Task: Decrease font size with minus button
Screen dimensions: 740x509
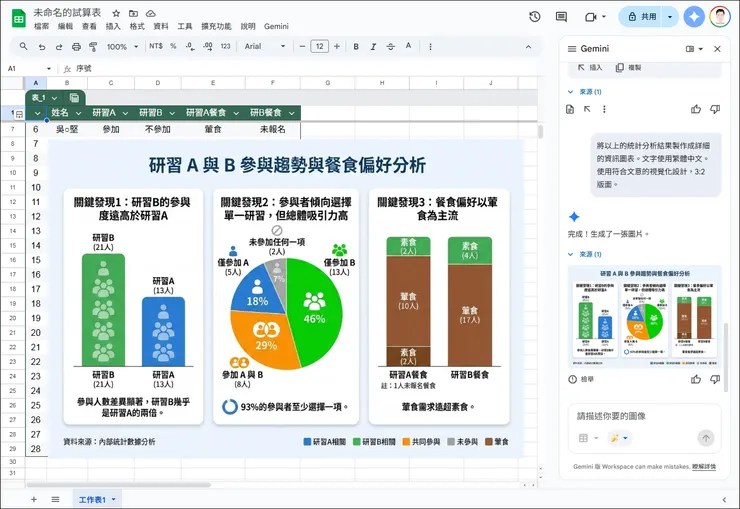Action: tap(302, 46)
